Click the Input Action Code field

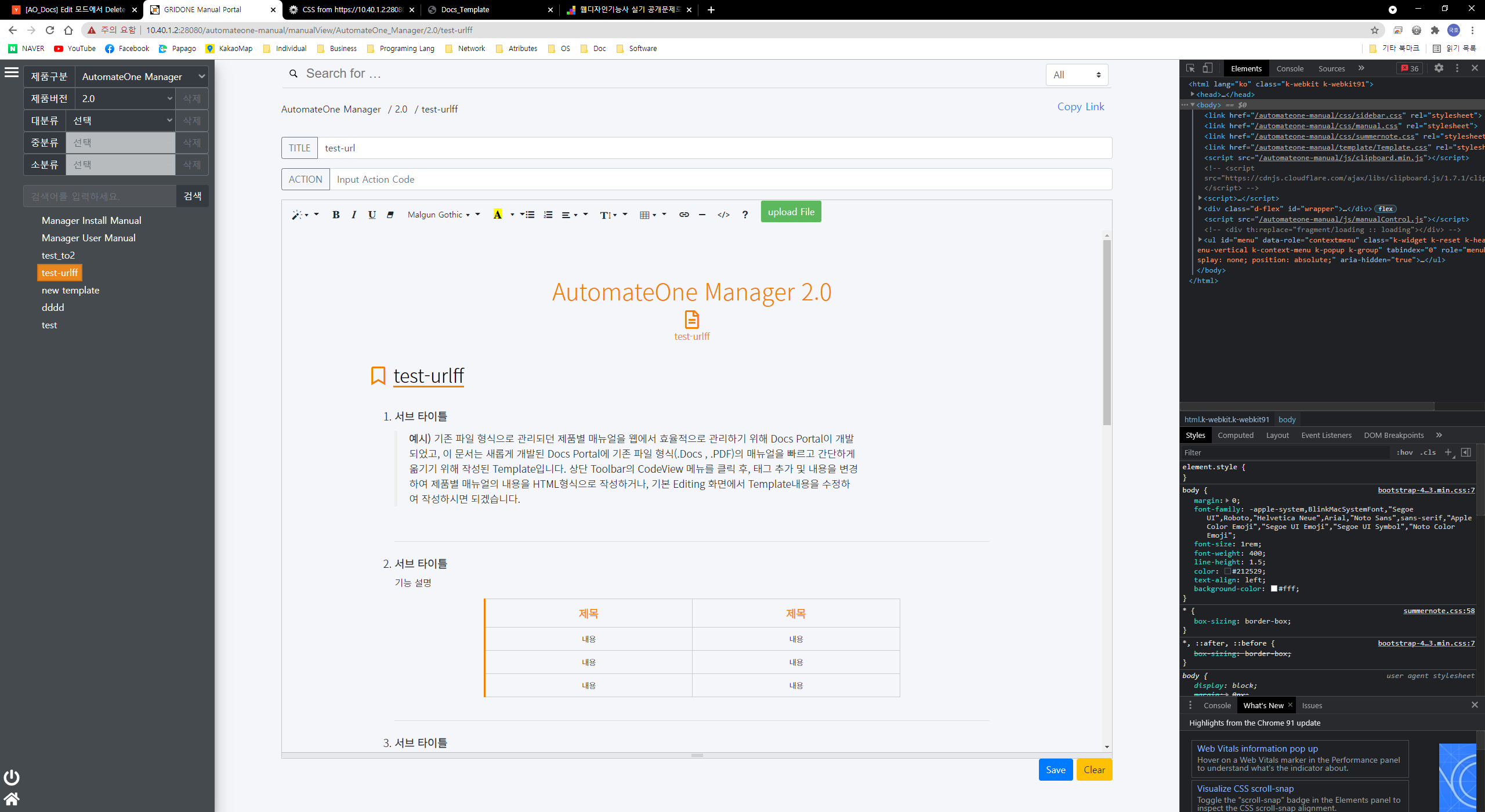pos(719,179)
